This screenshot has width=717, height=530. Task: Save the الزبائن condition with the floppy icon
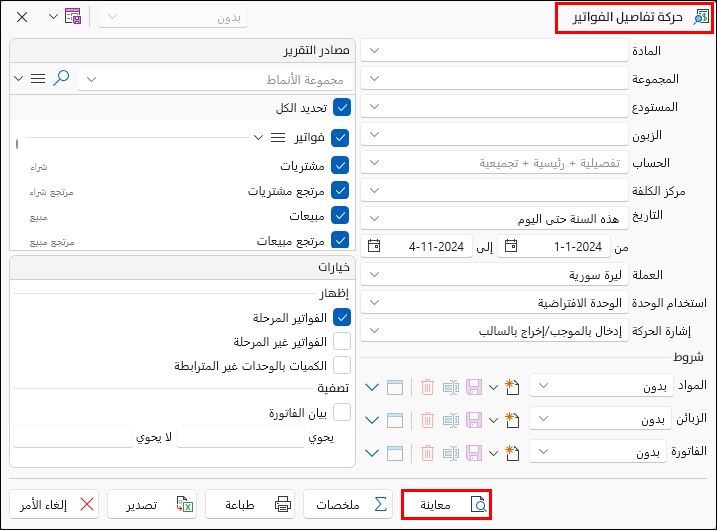[x=474, y=420]
